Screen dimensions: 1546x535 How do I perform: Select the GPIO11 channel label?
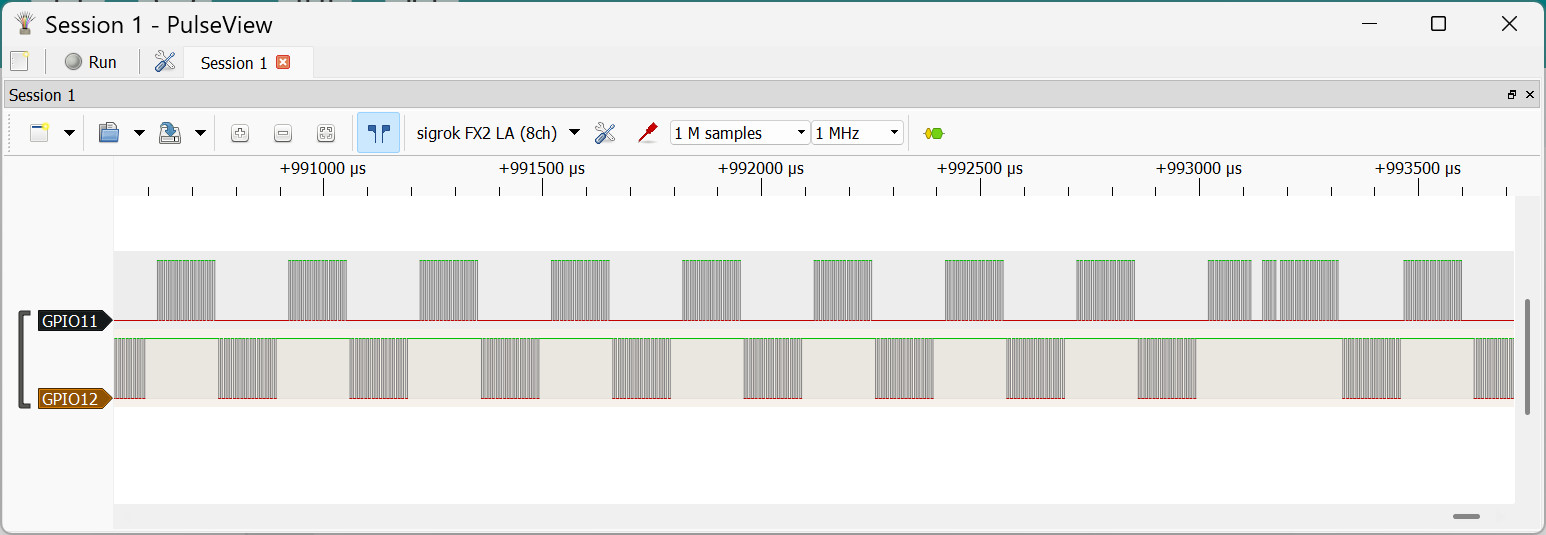point(74,321)
